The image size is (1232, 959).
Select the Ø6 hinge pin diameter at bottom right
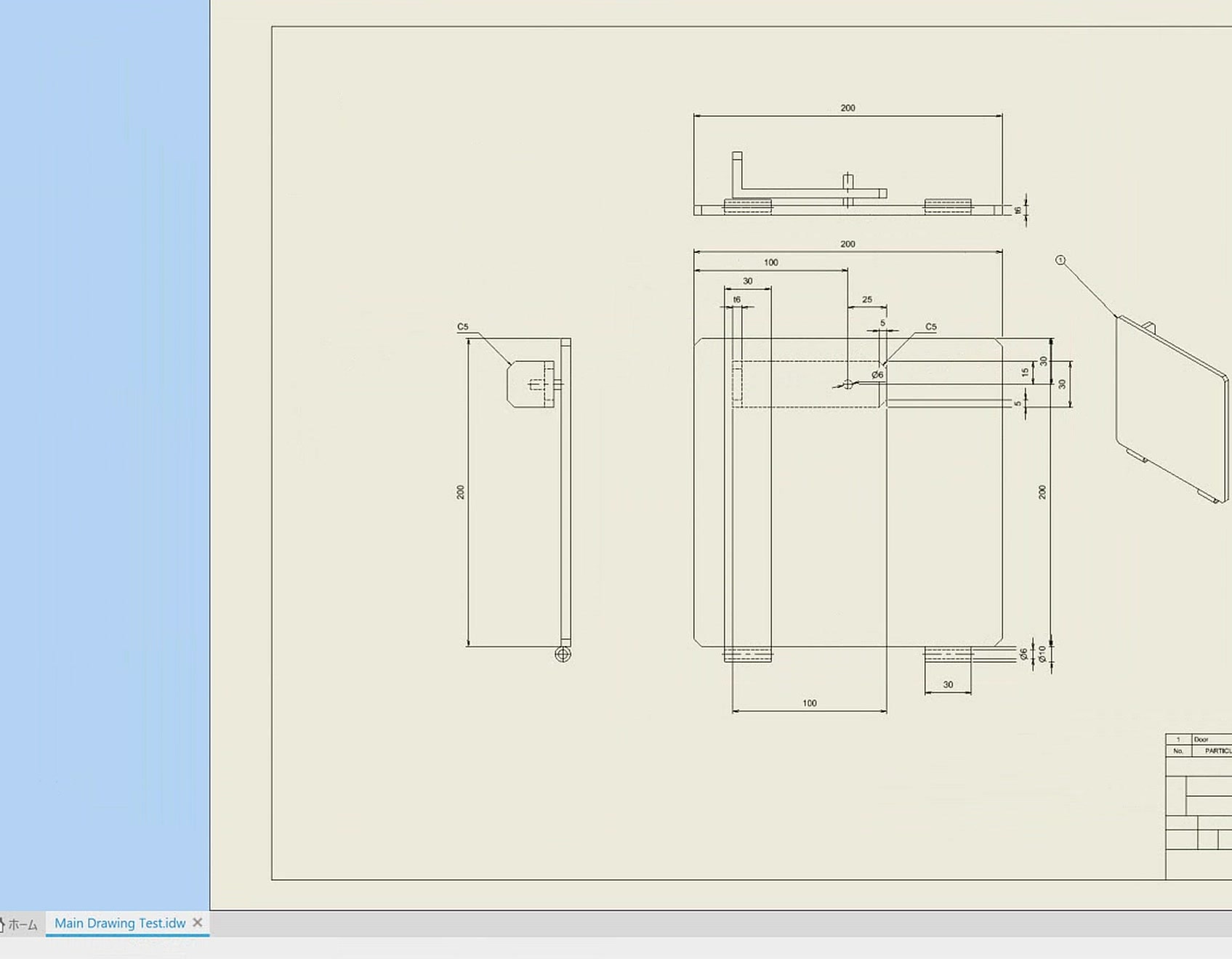[x=1023, y=655]
